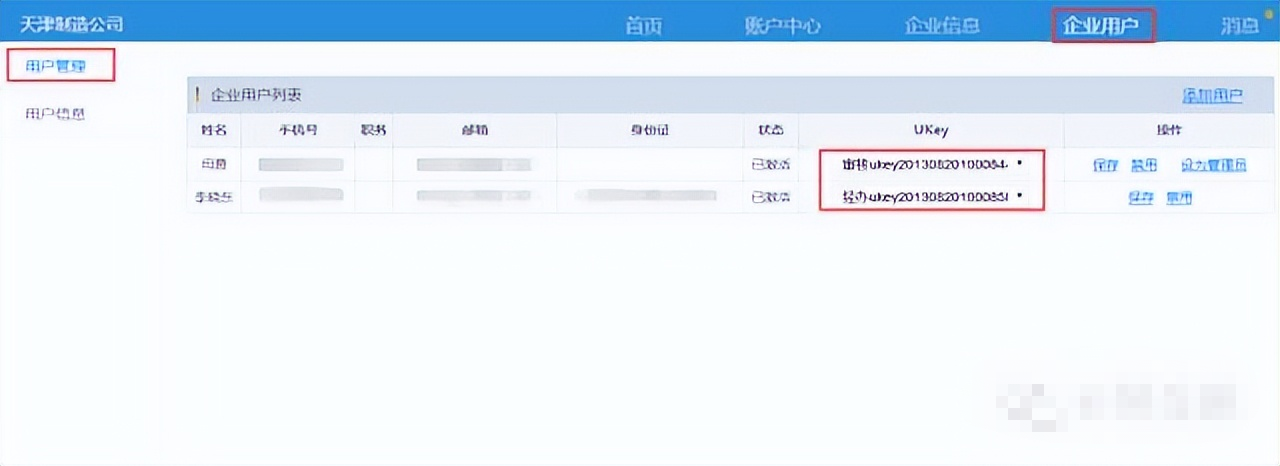Click 禁用 link in the 李晓东 row
This screenshot has height=466, width=1280.
point(1179,197)
